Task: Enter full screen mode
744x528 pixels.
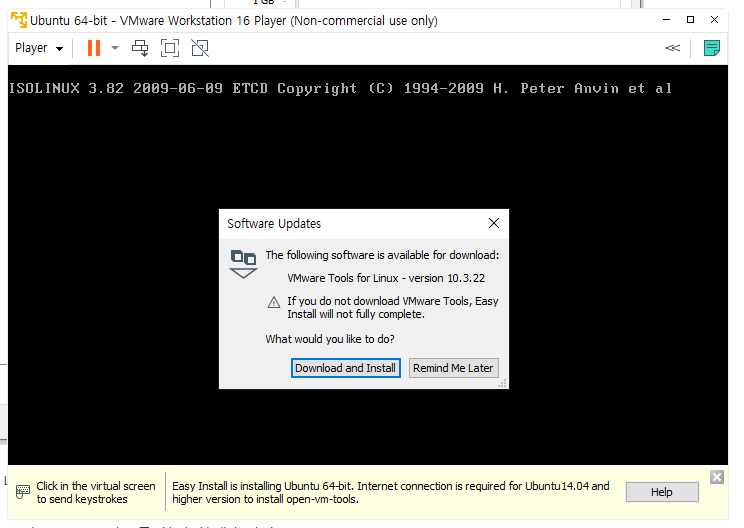Action: 170,48
